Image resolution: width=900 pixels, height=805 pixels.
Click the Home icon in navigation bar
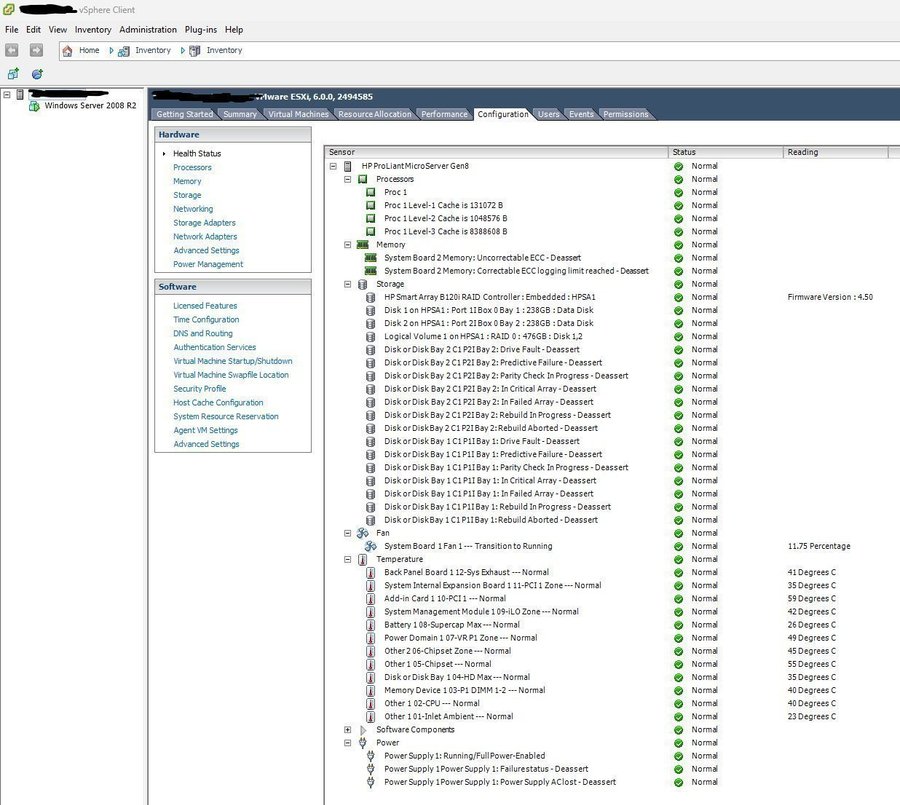coord(67,50)
